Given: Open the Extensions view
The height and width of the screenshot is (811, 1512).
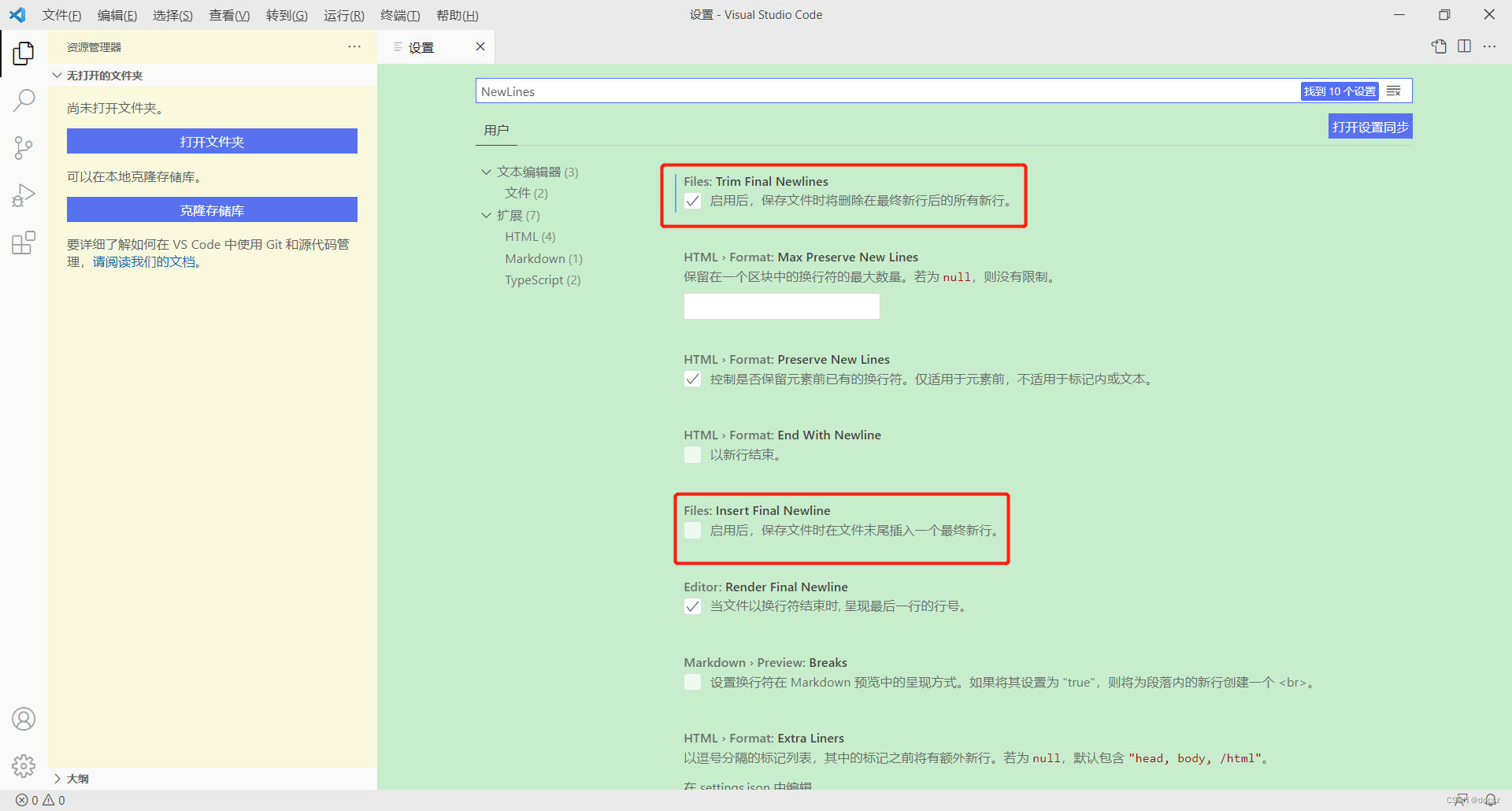Looking at the screenshot, I should coord(24,243).
